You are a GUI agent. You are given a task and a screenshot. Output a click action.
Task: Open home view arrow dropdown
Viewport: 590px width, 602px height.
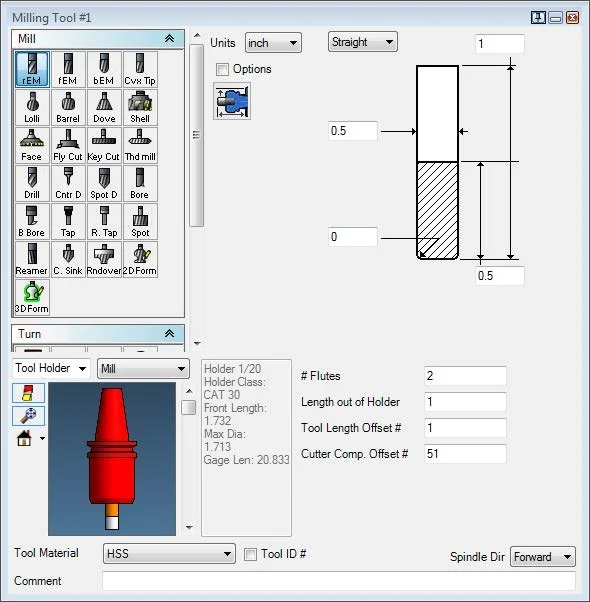tap(42, 438)
